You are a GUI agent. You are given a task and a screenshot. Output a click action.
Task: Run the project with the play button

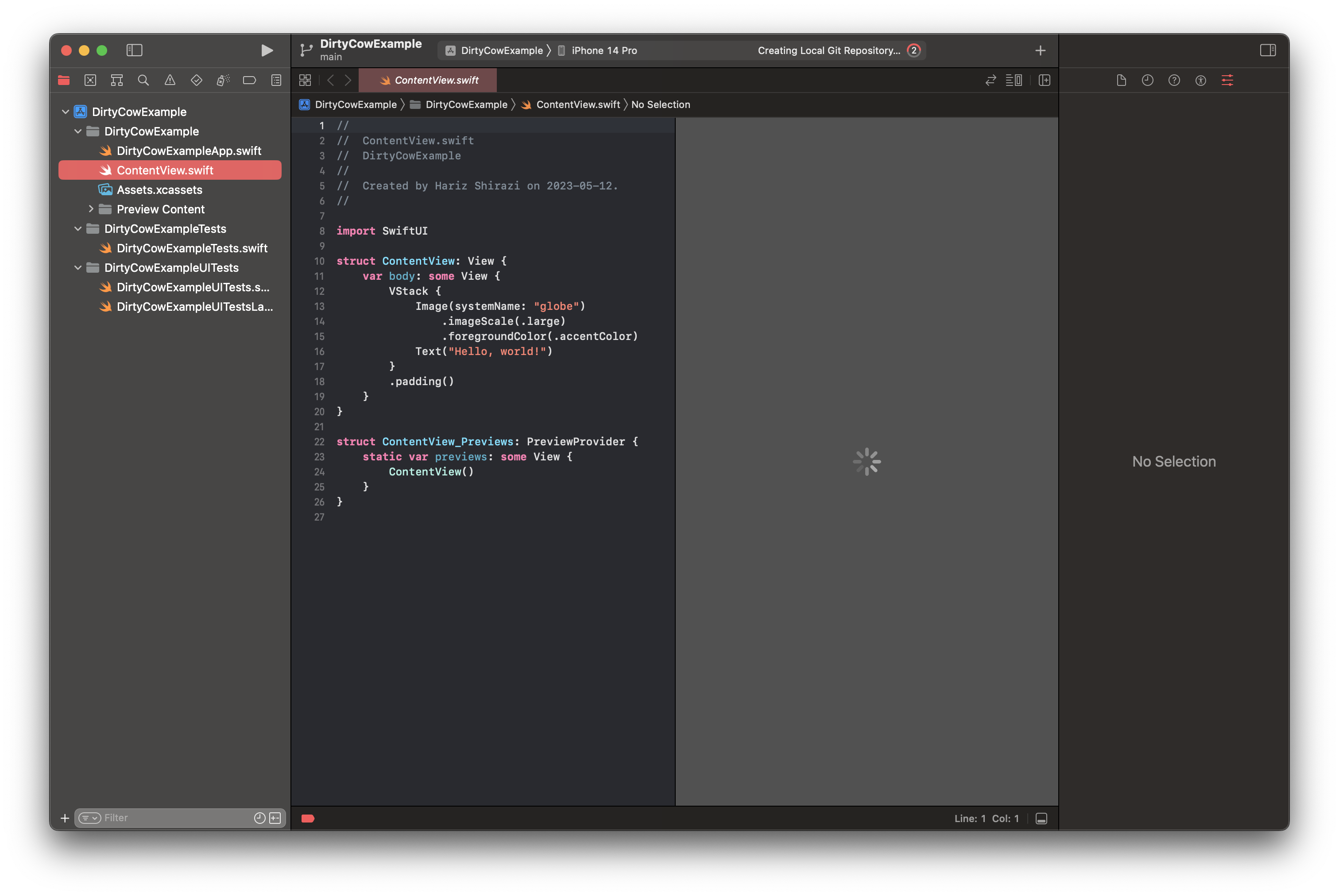[266, 50]
